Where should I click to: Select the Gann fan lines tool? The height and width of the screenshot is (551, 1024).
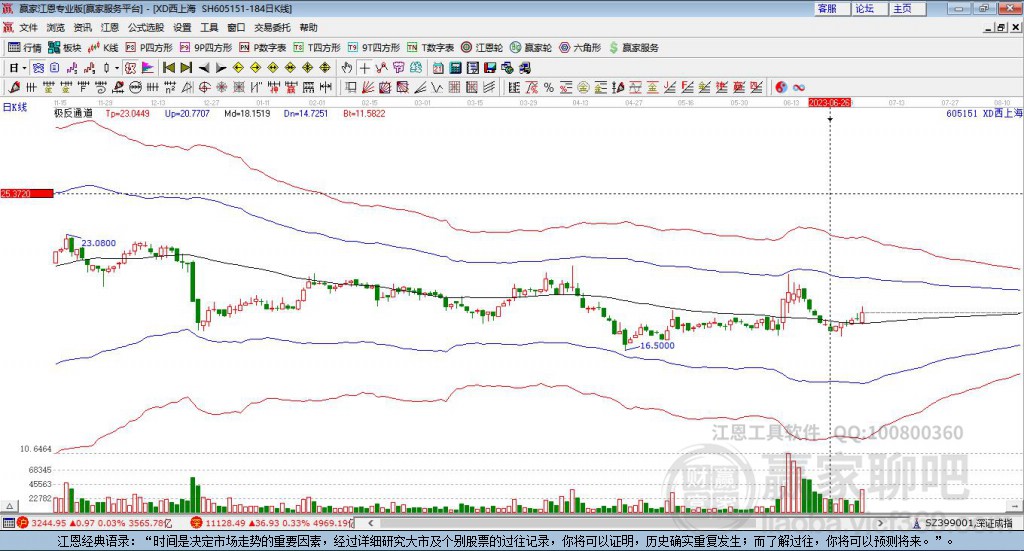pyautogui.click(x=367, y=87)
